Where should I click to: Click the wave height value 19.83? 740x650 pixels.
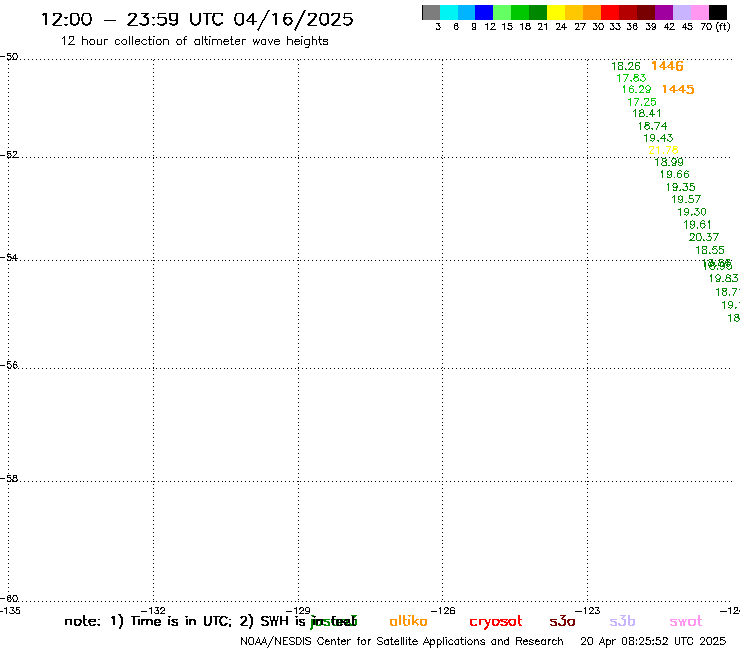(723, 279)
